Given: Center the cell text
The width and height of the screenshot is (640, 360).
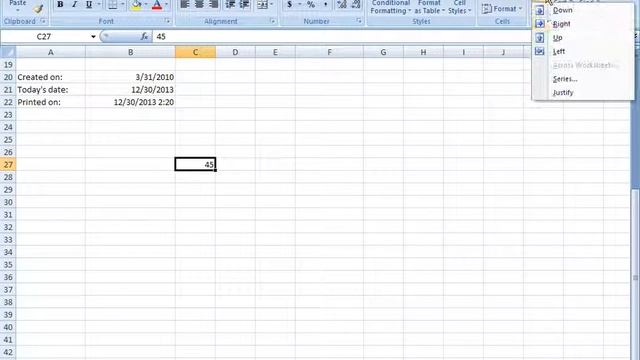Looking at the screenshot, I should (x=199, y=4).
